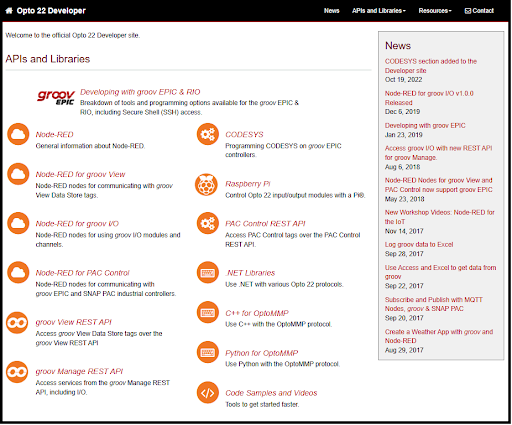Screen dimensions: 512x425
Task: Open the groov Manage REST API link
Action: click(79, 371)
